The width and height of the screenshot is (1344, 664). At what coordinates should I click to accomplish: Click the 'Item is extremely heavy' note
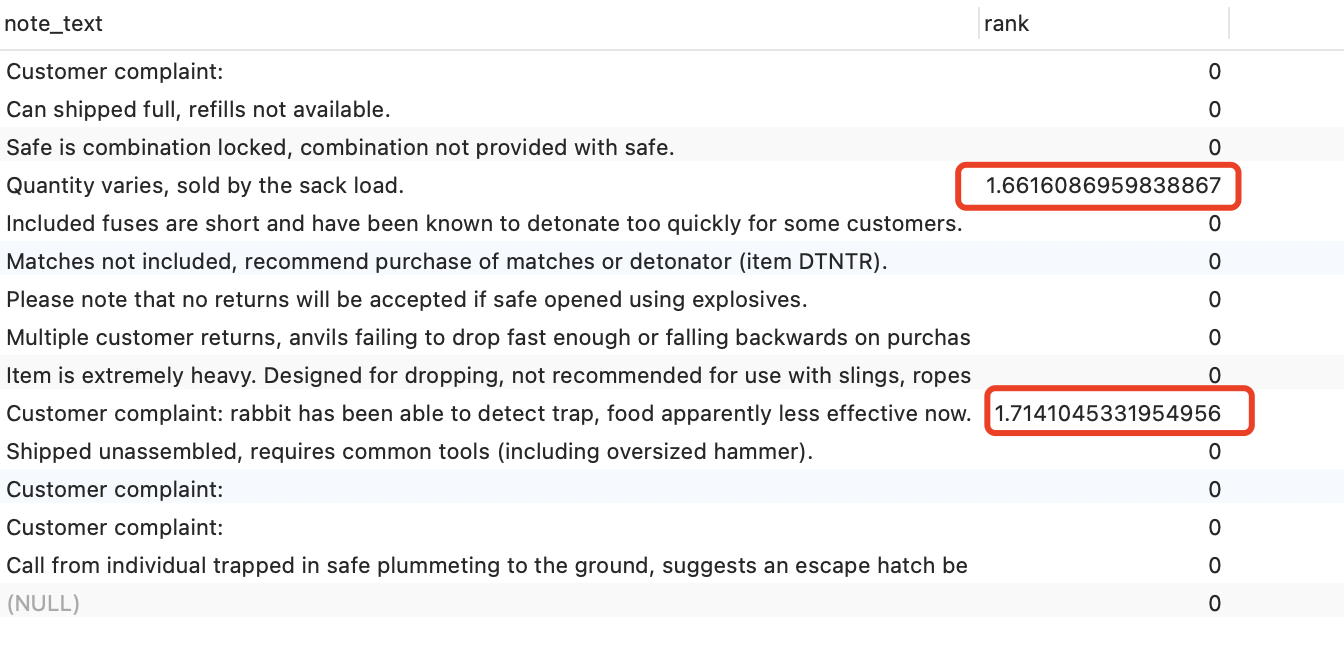[x=488, y=376]
